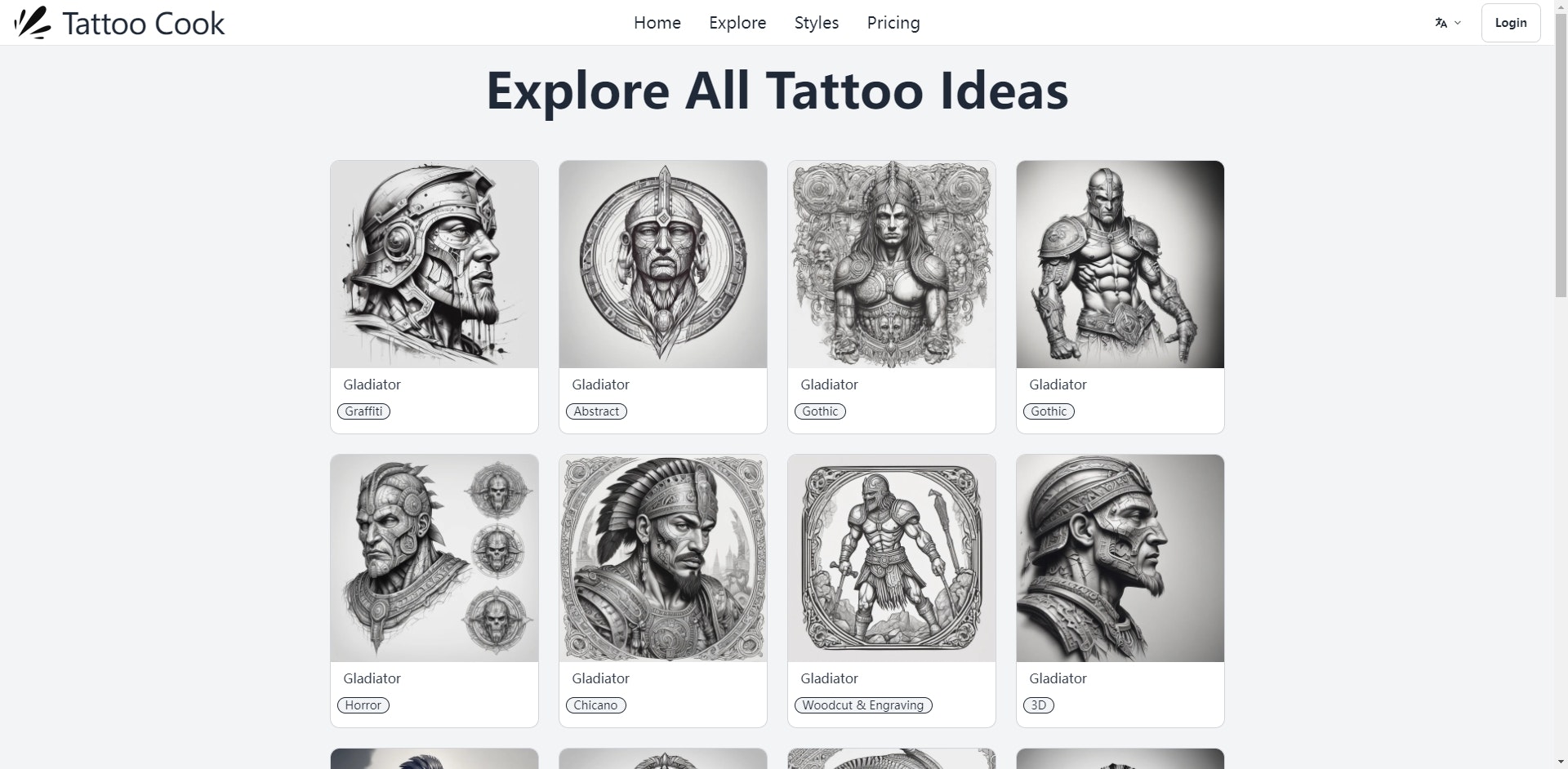1568x769 pixels.
Task: Open the Home menu item
Action: click(x=657, y=23)
